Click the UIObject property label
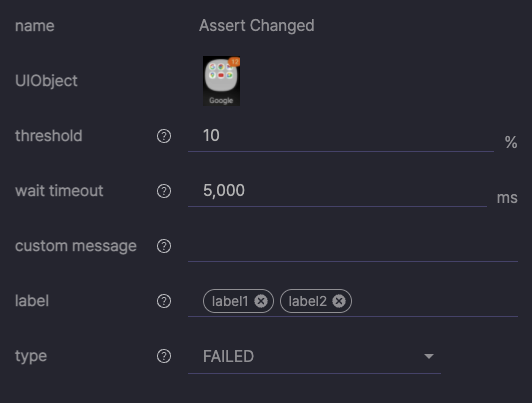Viewport: 532px width, 403px height. 46,81
